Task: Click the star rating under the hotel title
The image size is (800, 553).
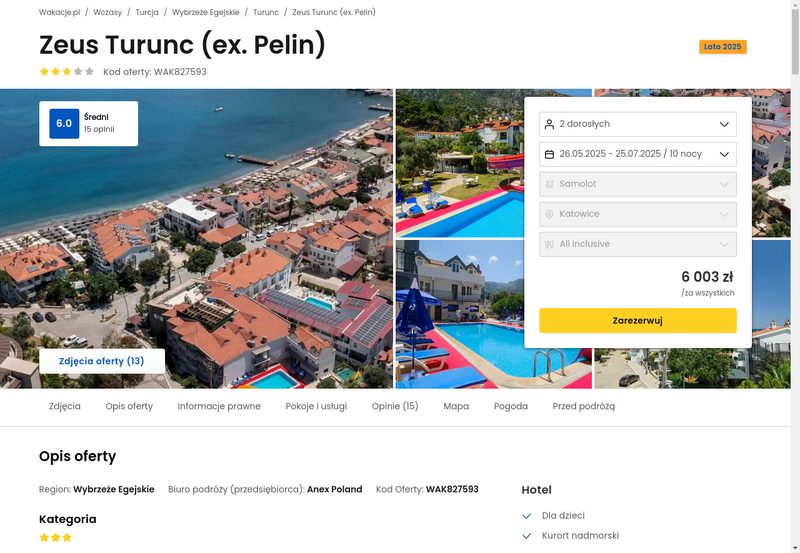Action: click(67, 71)
